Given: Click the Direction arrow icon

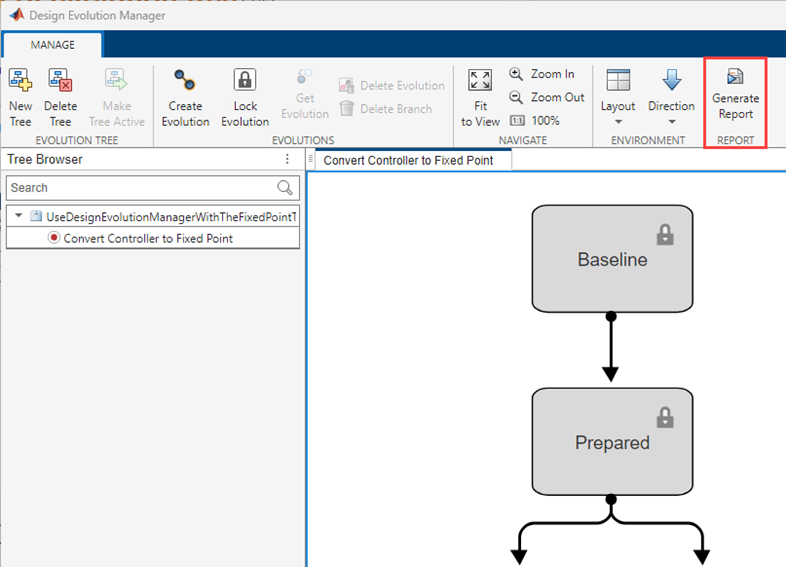Looking at the screenshot, I should tap(672, 80).
